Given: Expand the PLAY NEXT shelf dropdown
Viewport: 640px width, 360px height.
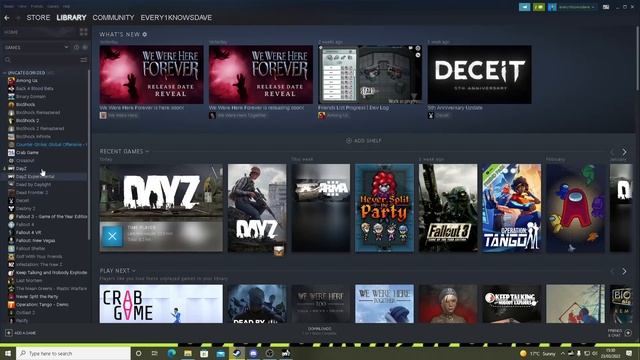Looking at the screenshot, I should [118, 271].
